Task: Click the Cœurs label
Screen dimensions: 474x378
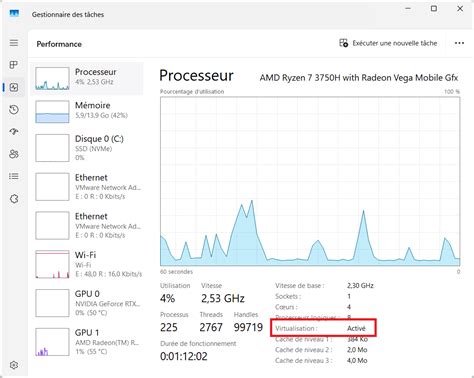Action: pos(286,307)
